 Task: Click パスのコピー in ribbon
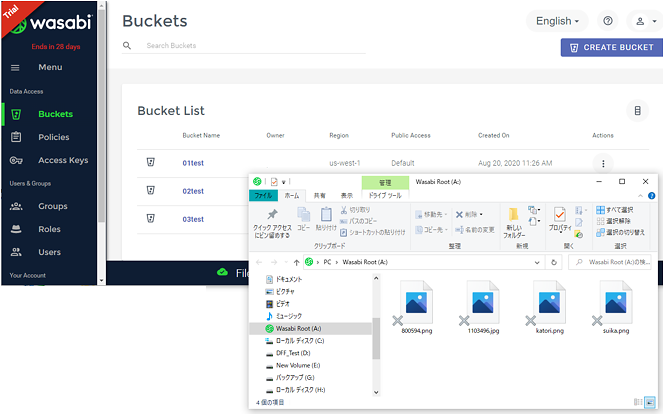point(358,221)
